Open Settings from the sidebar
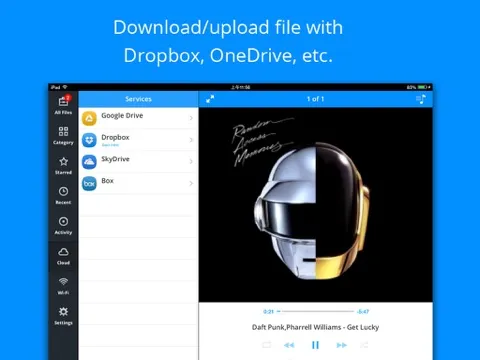 [63, 316]
